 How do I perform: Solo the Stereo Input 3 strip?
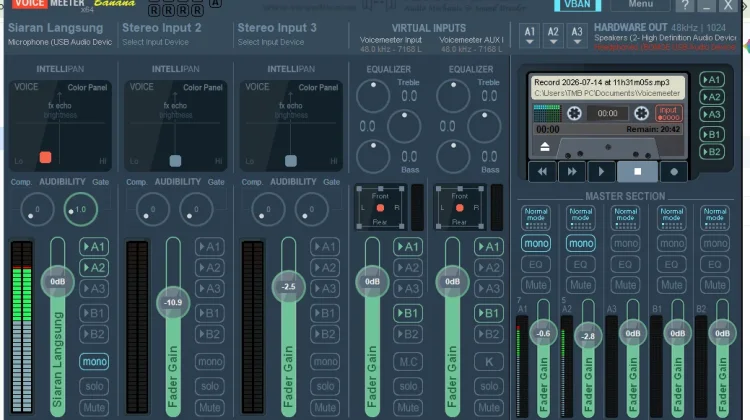point(325,386)
